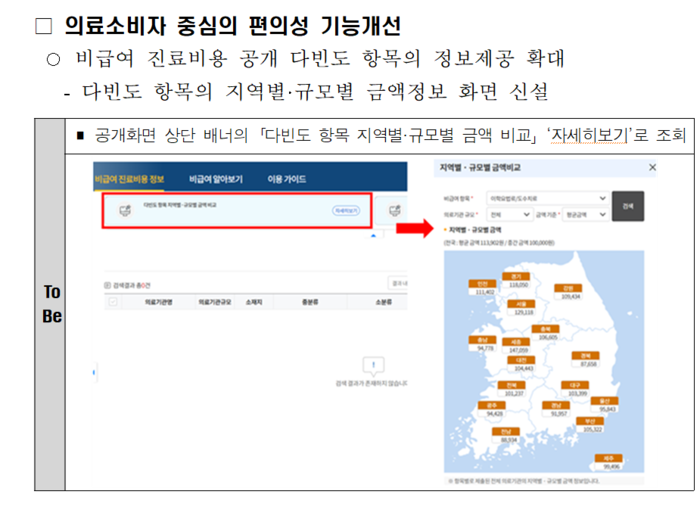Click the 소재지 column header
700x507 pixels.
tap(254, 302)
